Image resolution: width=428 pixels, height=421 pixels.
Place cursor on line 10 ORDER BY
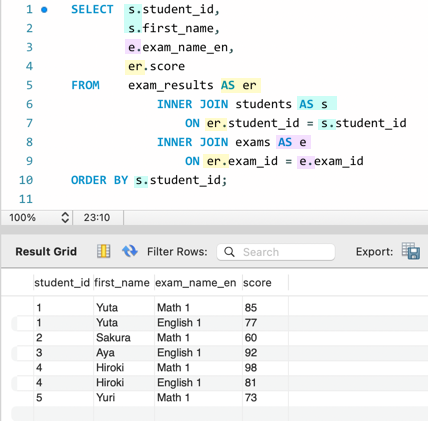(x=99, y=180)
